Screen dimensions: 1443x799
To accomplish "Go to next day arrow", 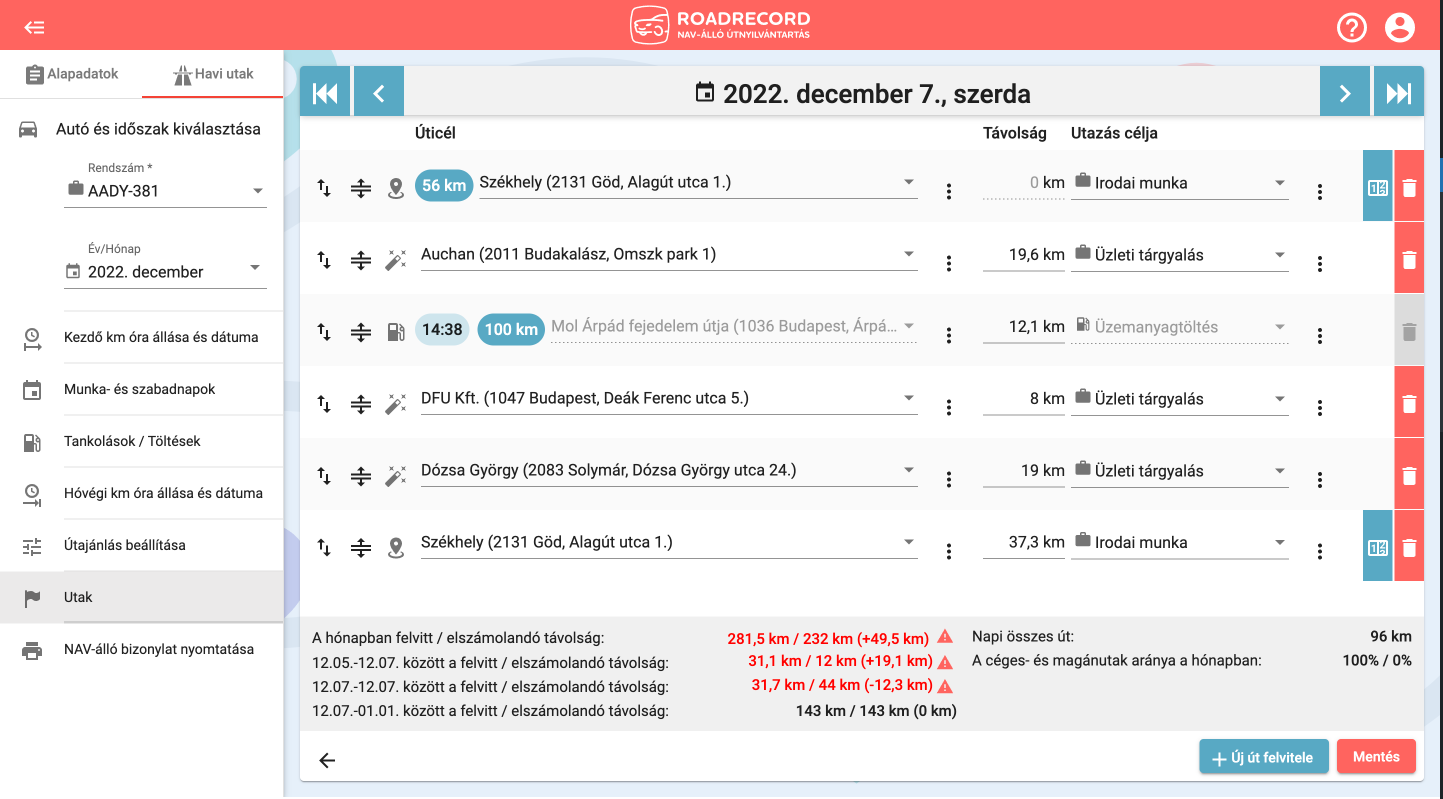I will tap(1345, 93).
